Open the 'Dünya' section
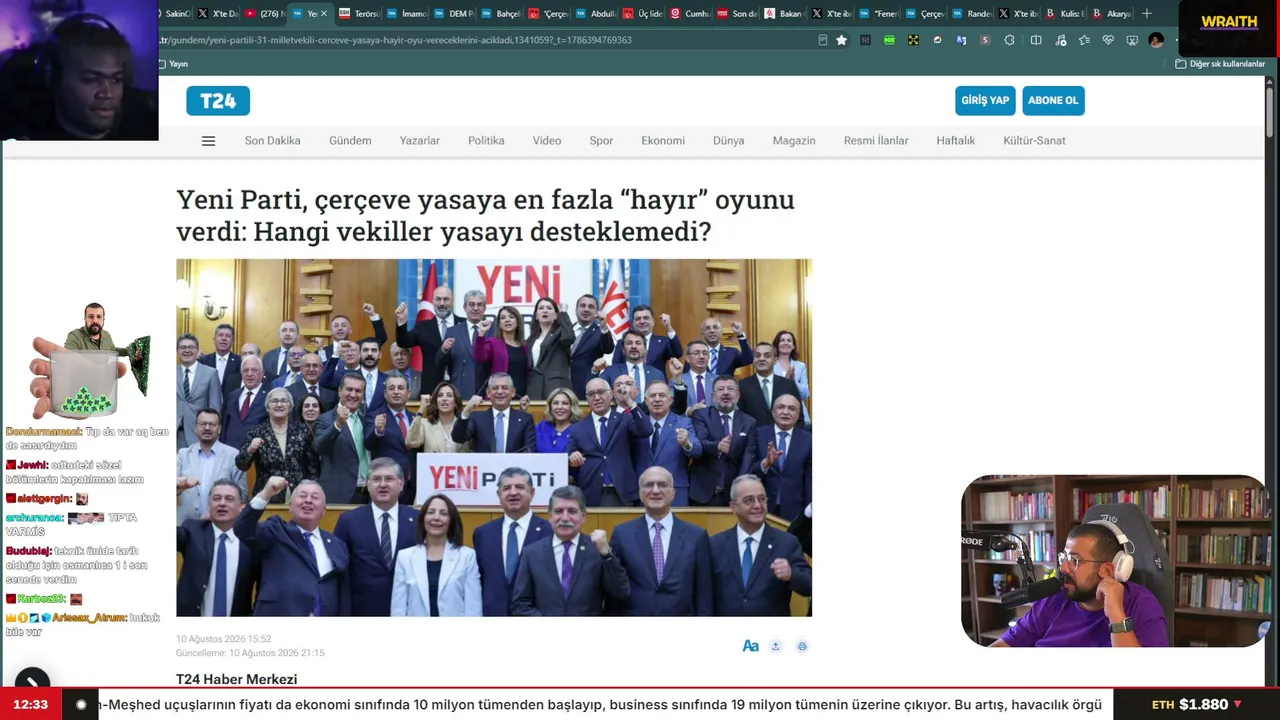 [729, 141]
